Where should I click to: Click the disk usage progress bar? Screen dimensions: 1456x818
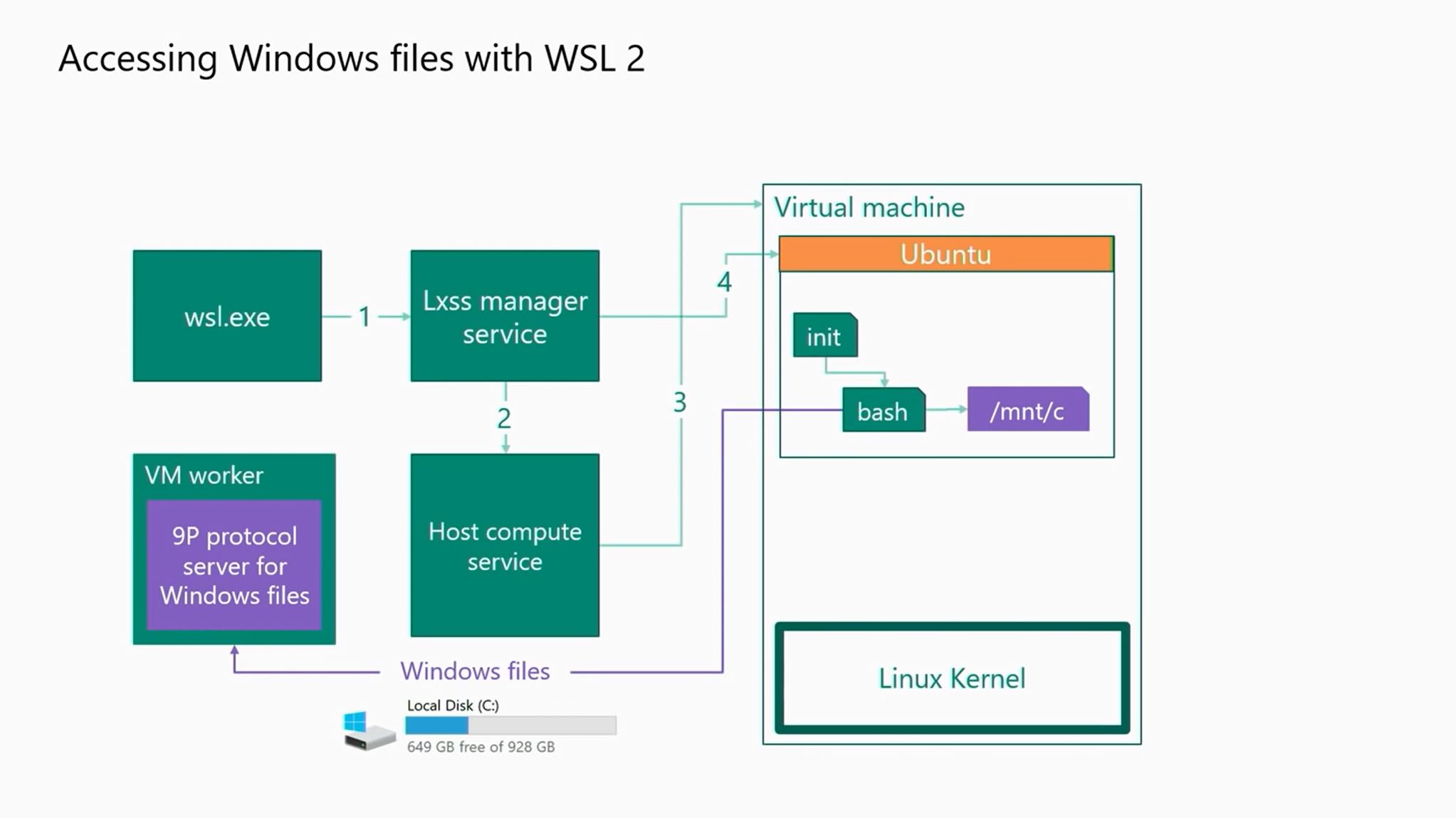click(x=510, y=725)
